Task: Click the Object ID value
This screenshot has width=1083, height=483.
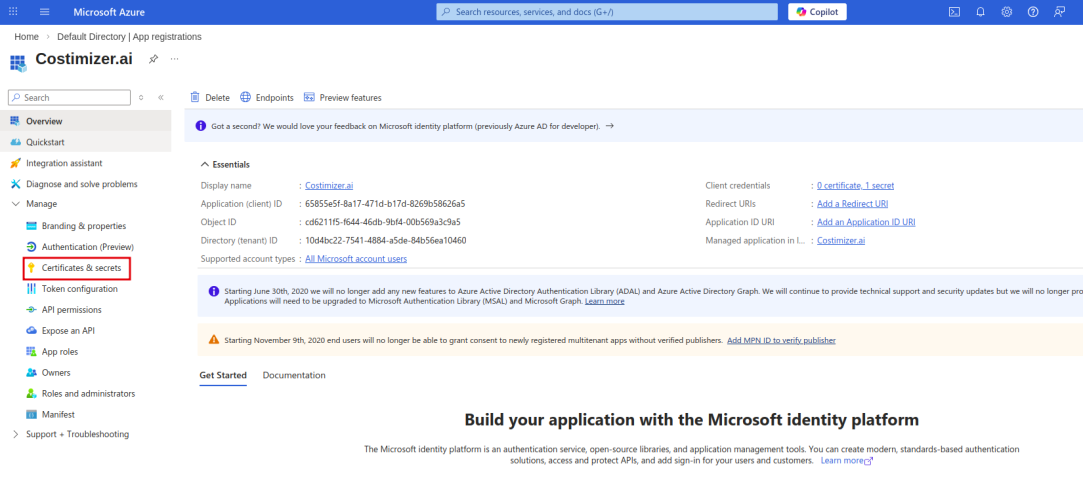Action: pos(383,222)
